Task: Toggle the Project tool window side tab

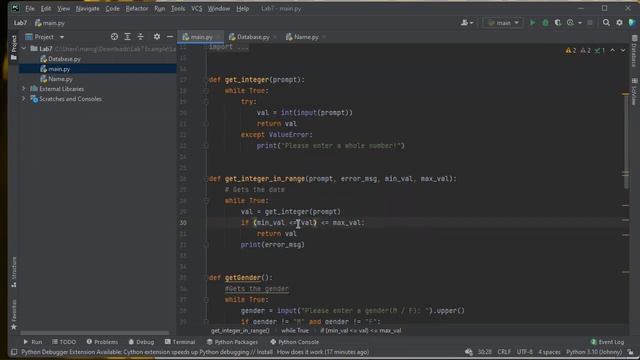Action: pos(13,47)
